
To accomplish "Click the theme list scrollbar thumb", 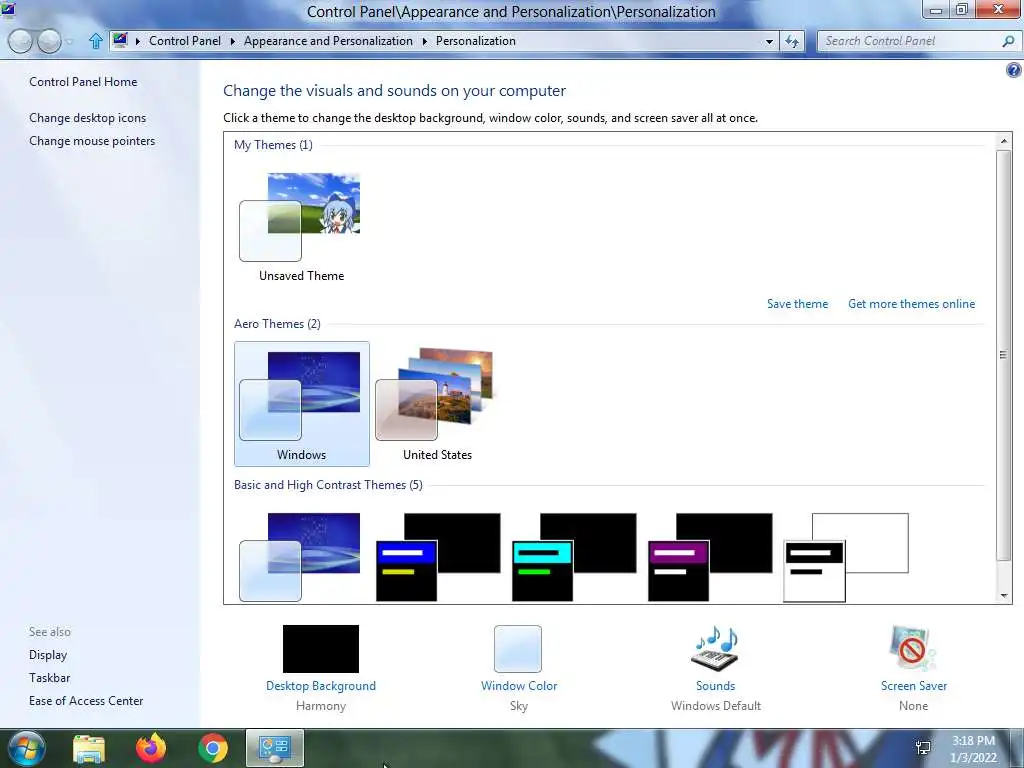I will point(1004,355).
